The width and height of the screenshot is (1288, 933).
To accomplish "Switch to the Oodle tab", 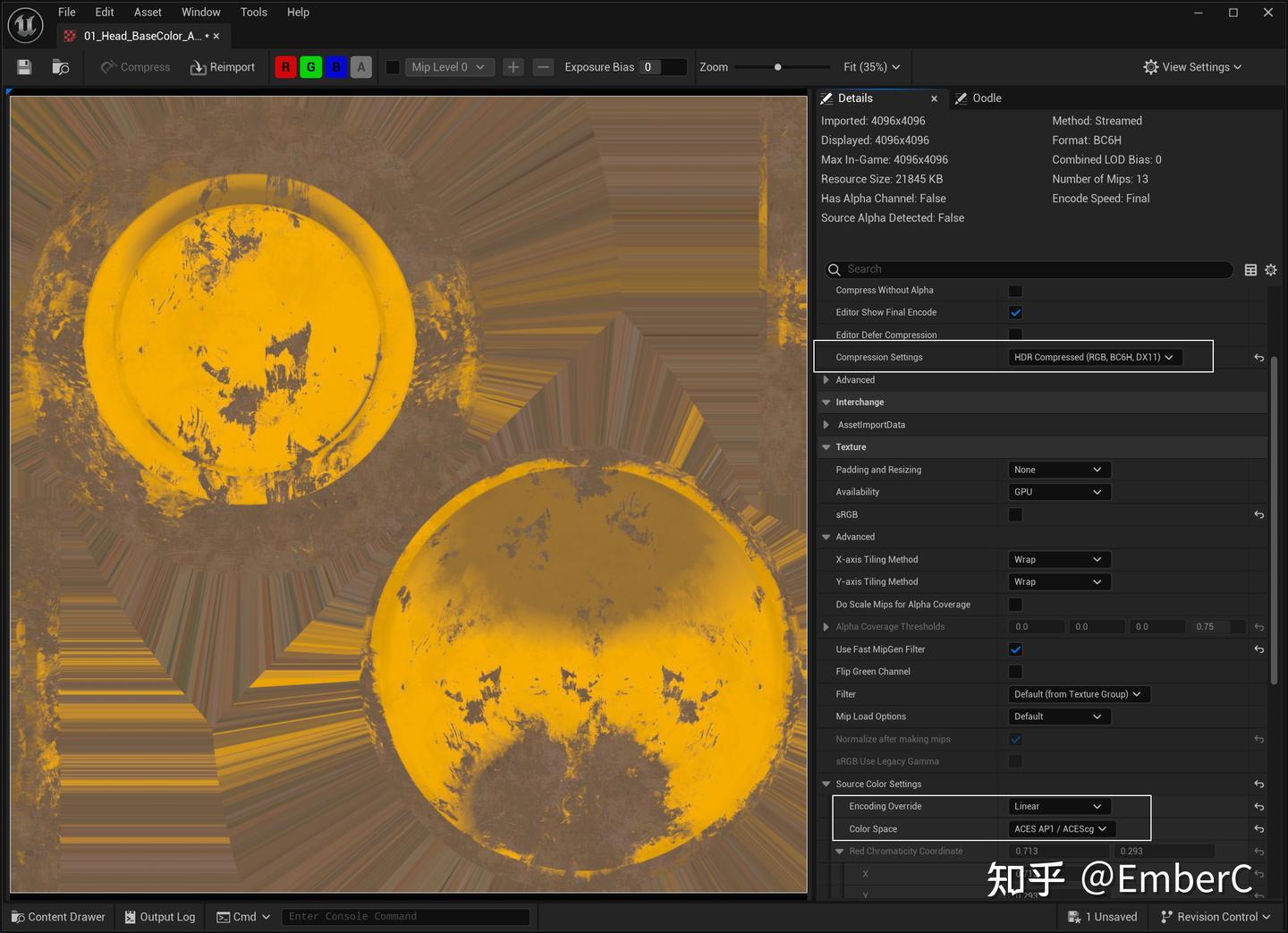I will click(978, 98).
